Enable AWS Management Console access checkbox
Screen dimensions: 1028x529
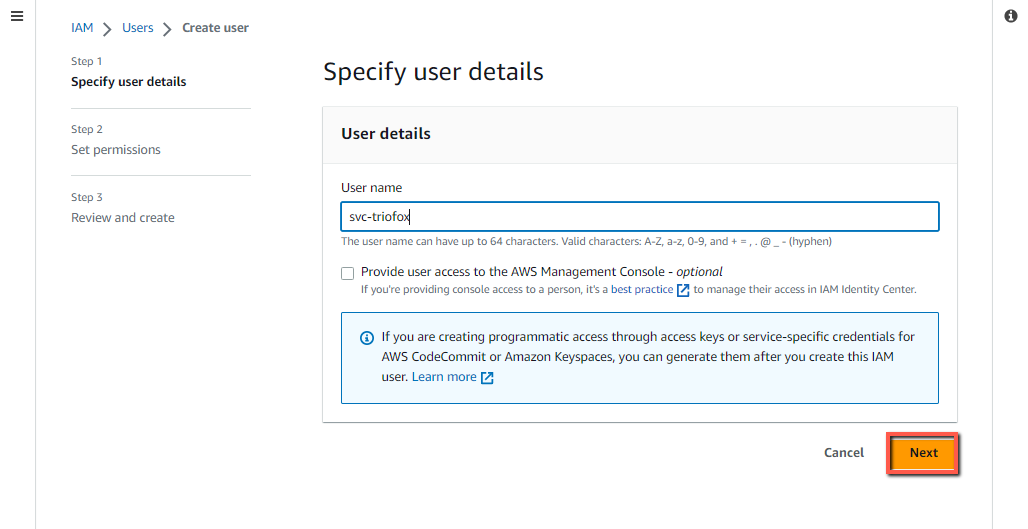pyautogui.click(x=347, y=273)
